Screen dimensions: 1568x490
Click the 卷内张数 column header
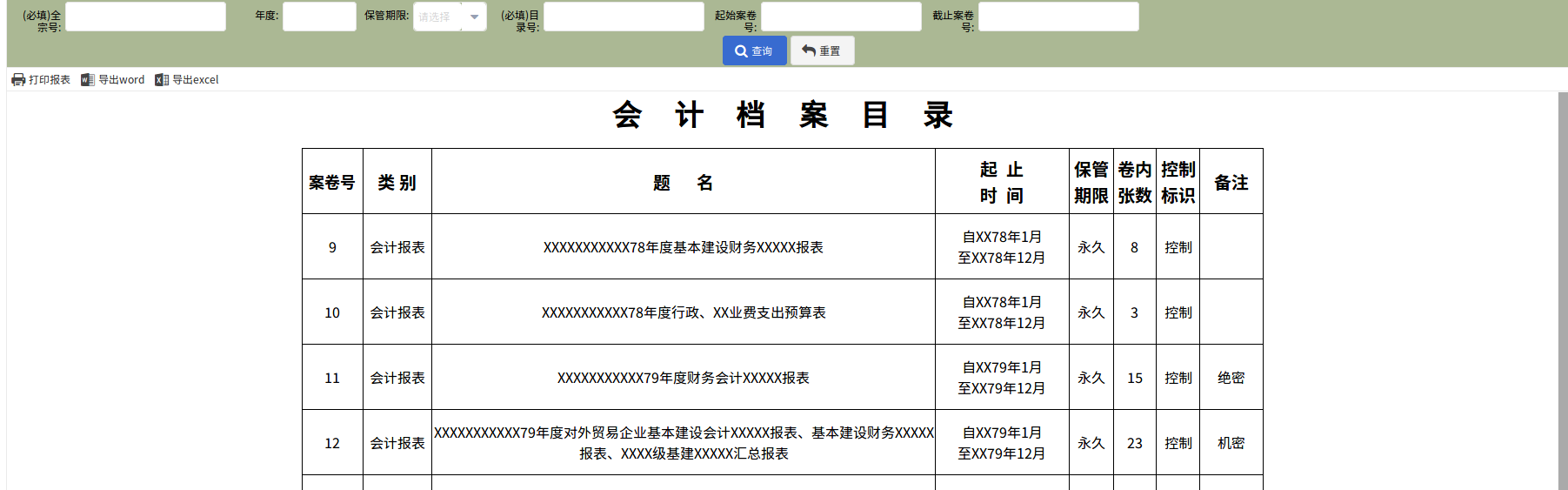[x=1135, y=182]
